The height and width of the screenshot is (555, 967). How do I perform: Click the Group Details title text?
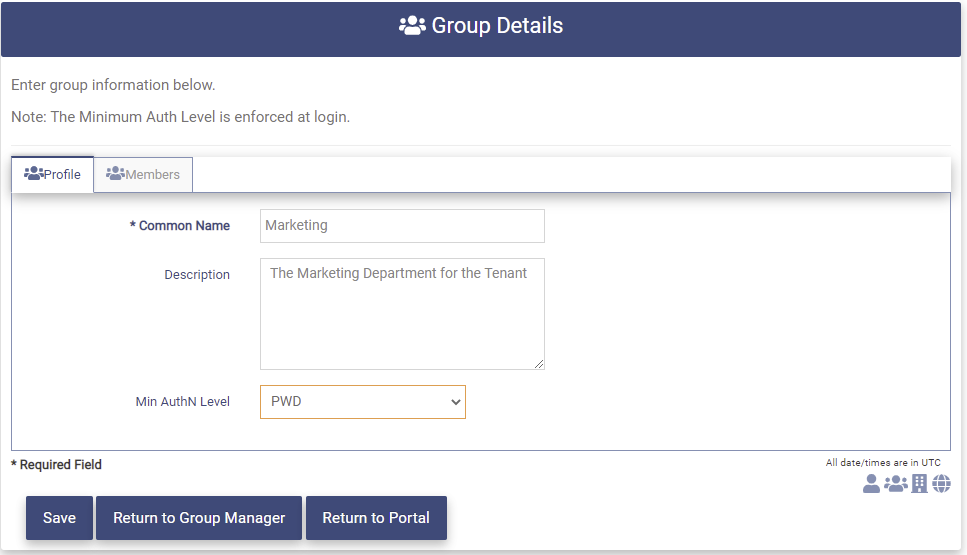497,26
